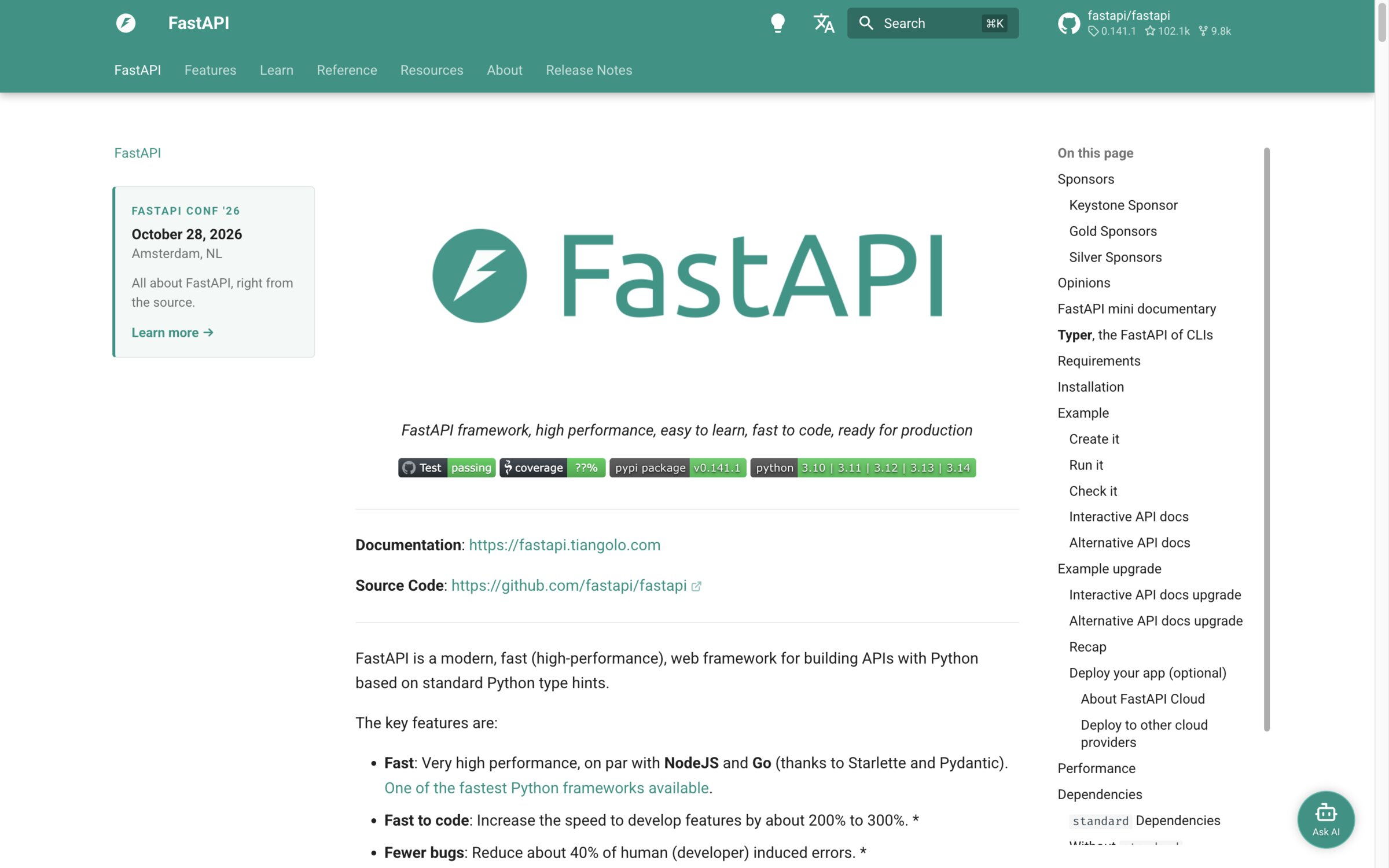Jump to Silver Sponsors section
The height and width of the screenshot is (868, 1389).
coord(1115,258)
